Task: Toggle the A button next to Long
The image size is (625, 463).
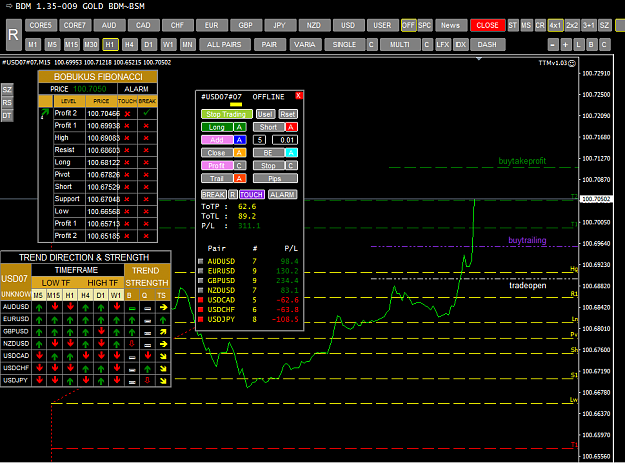Action: click(x=239, y=127)
